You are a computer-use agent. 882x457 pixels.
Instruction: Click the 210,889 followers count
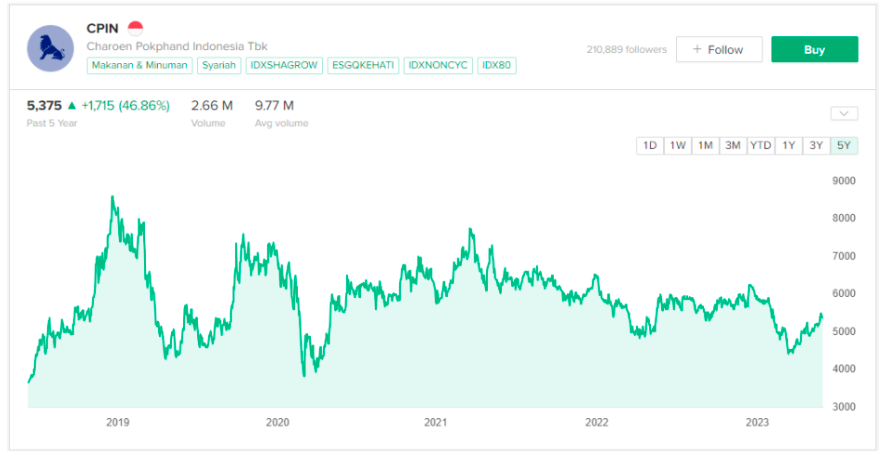click(627, 50)
